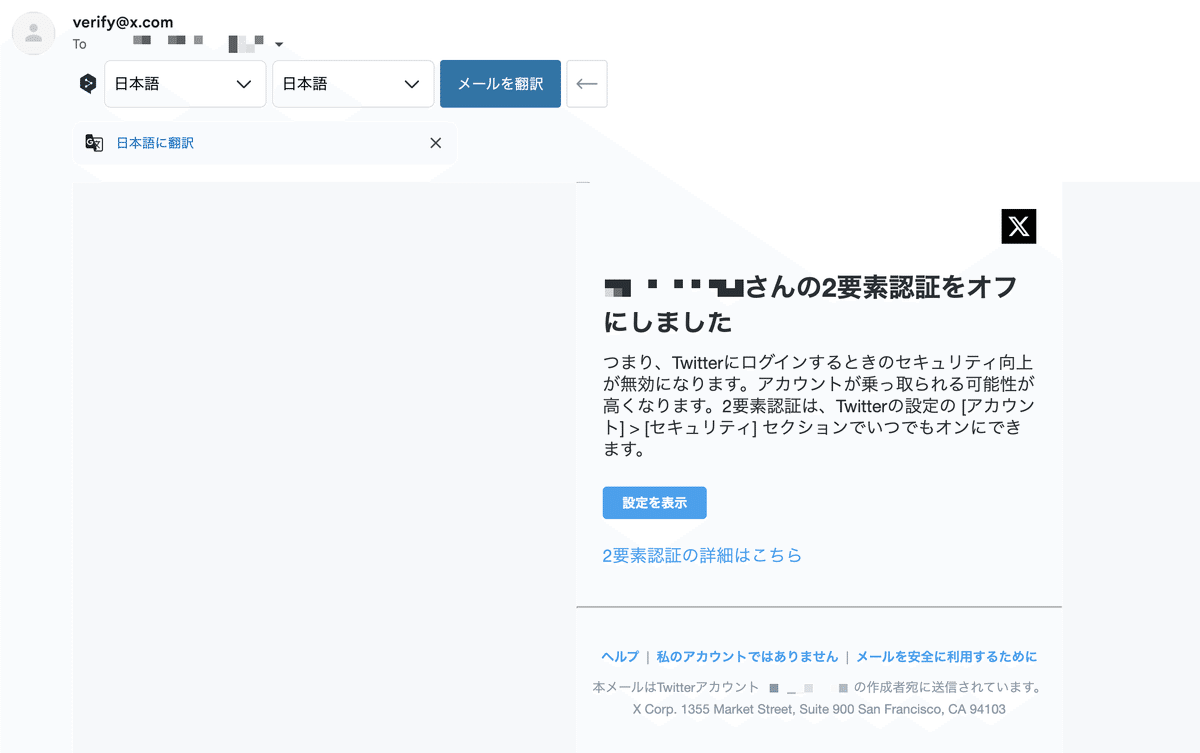Open the メールを安全に利用するために link
The width and height of the screenshot is (1200, 753).
(944, 656)
